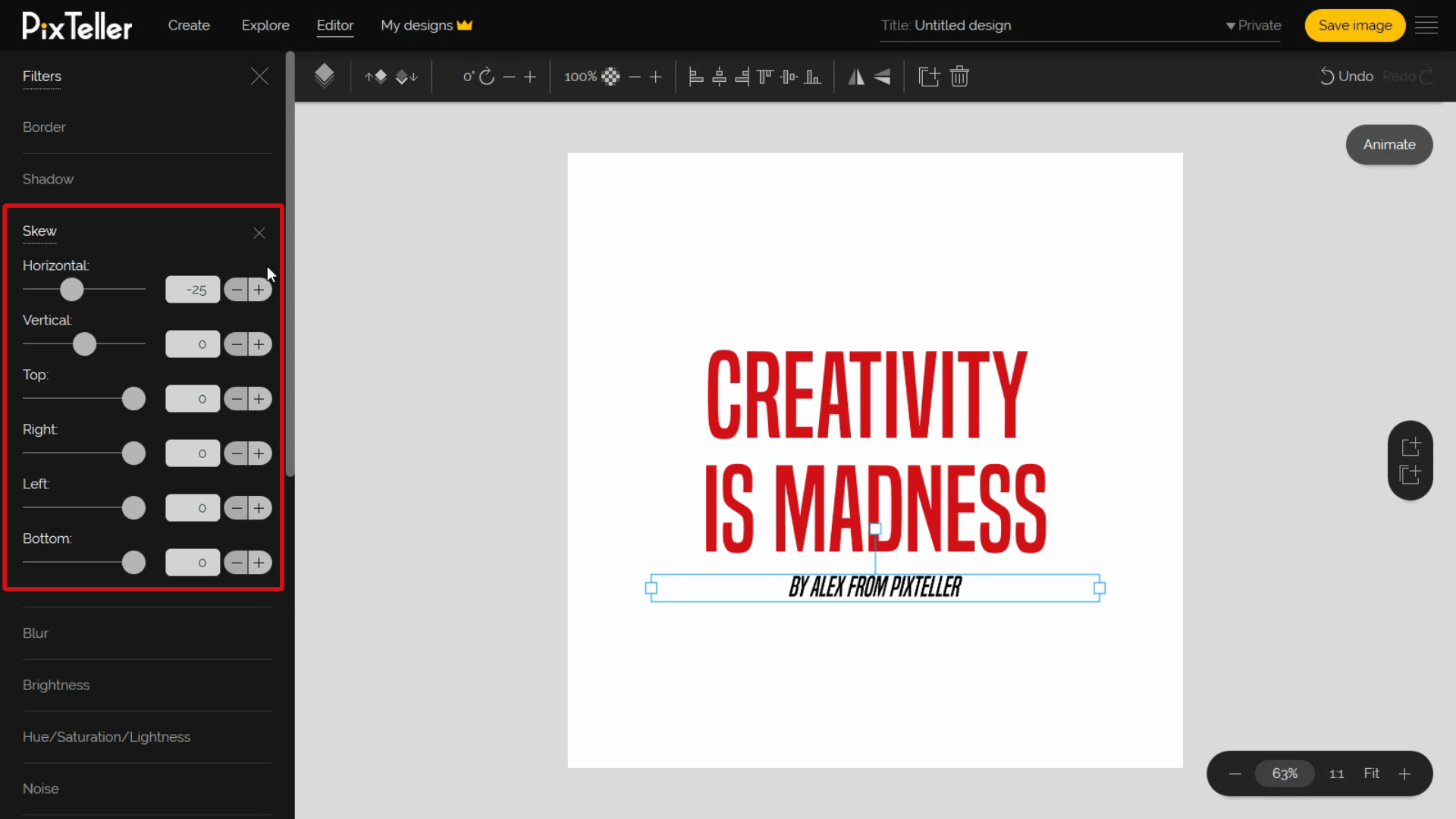Flip element vertically
1456x819 pixels.
coord(882,77)
